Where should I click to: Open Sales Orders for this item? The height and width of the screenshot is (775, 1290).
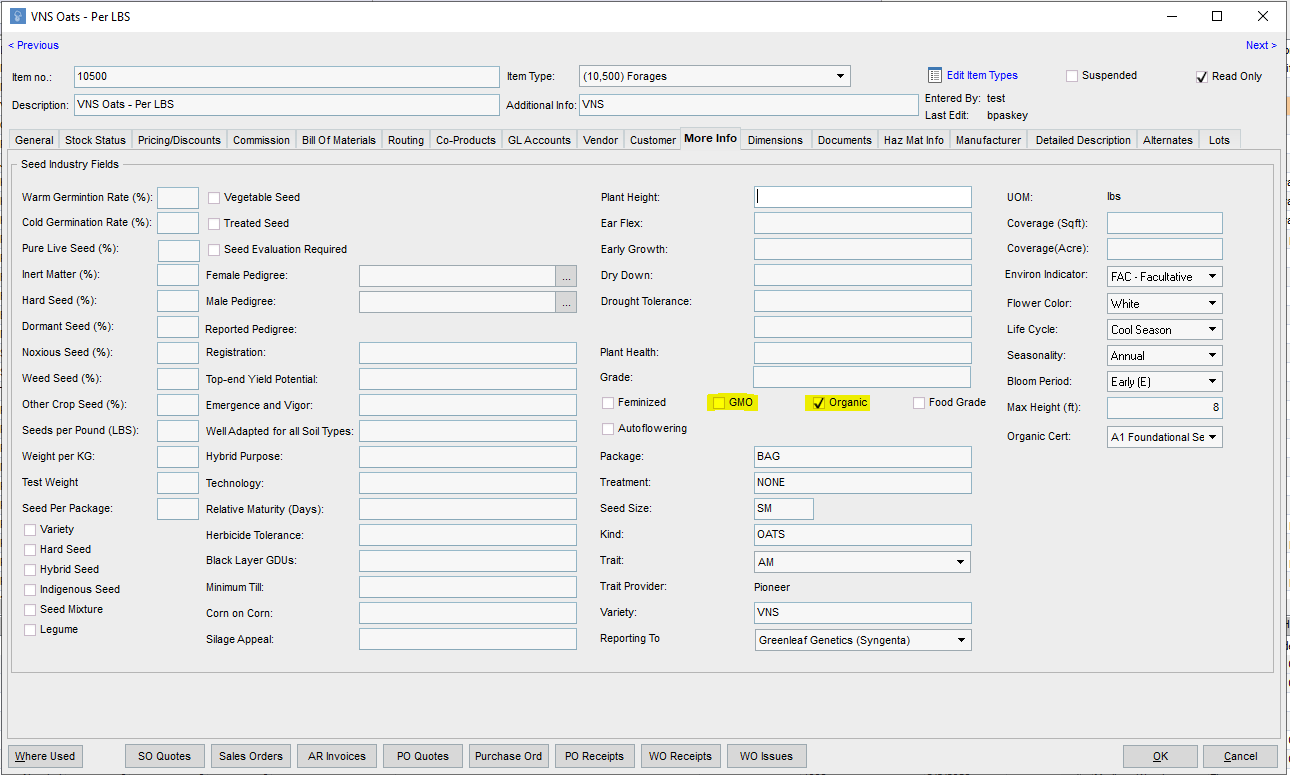coord(251,756)
